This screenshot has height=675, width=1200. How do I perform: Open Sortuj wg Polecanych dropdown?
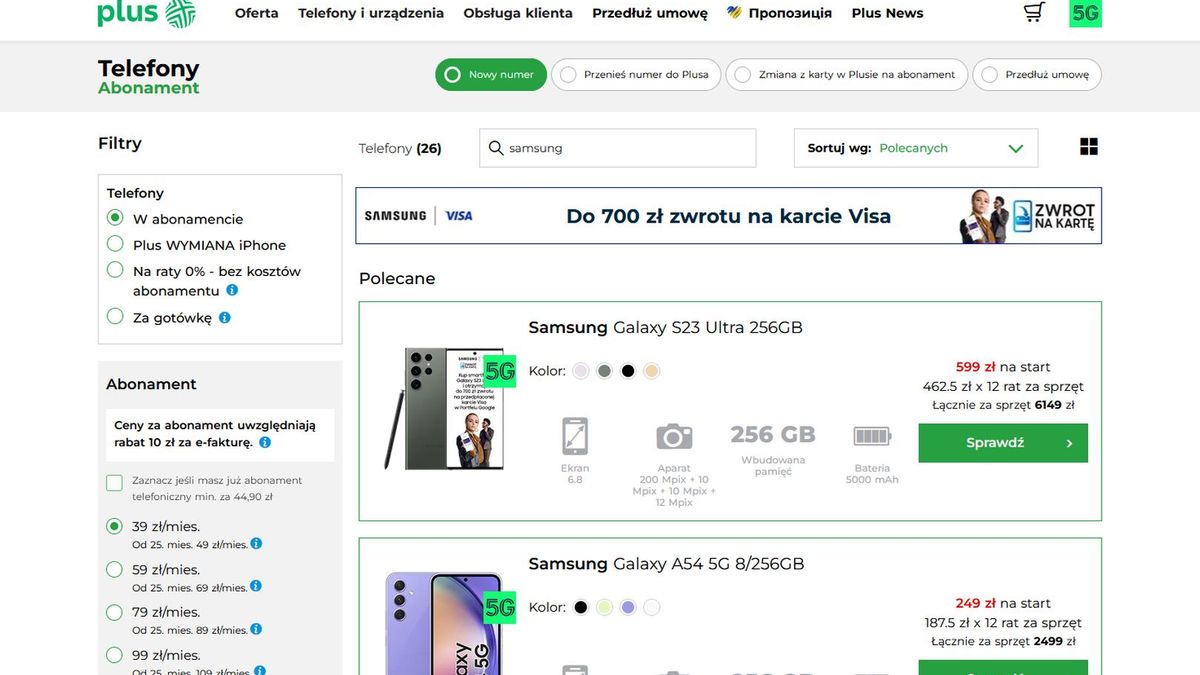tap(916, 148)
